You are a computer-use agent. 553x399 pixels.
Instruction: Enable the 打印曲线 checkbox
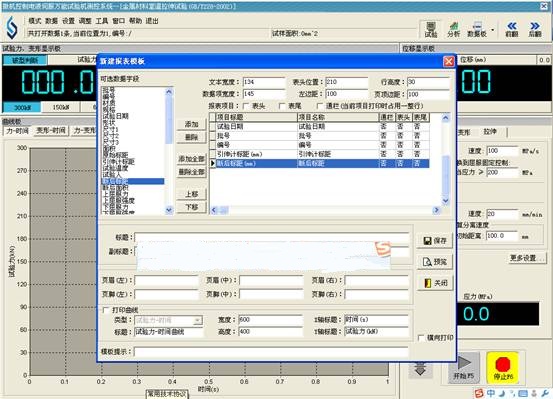click(105, 310)
